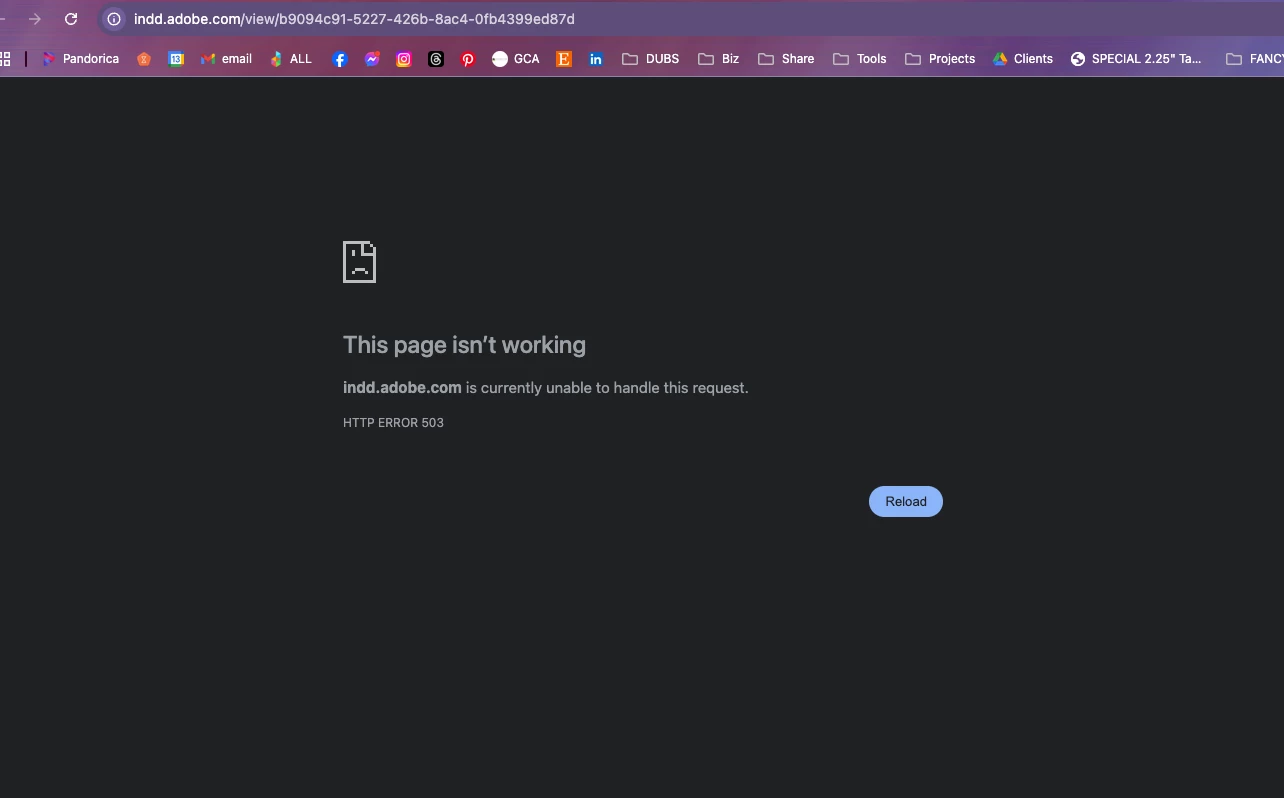The height and width of the screenshot is (798, 1284).
Task: Click the grayed forward navigation arrow
Action: pos(35,19)
